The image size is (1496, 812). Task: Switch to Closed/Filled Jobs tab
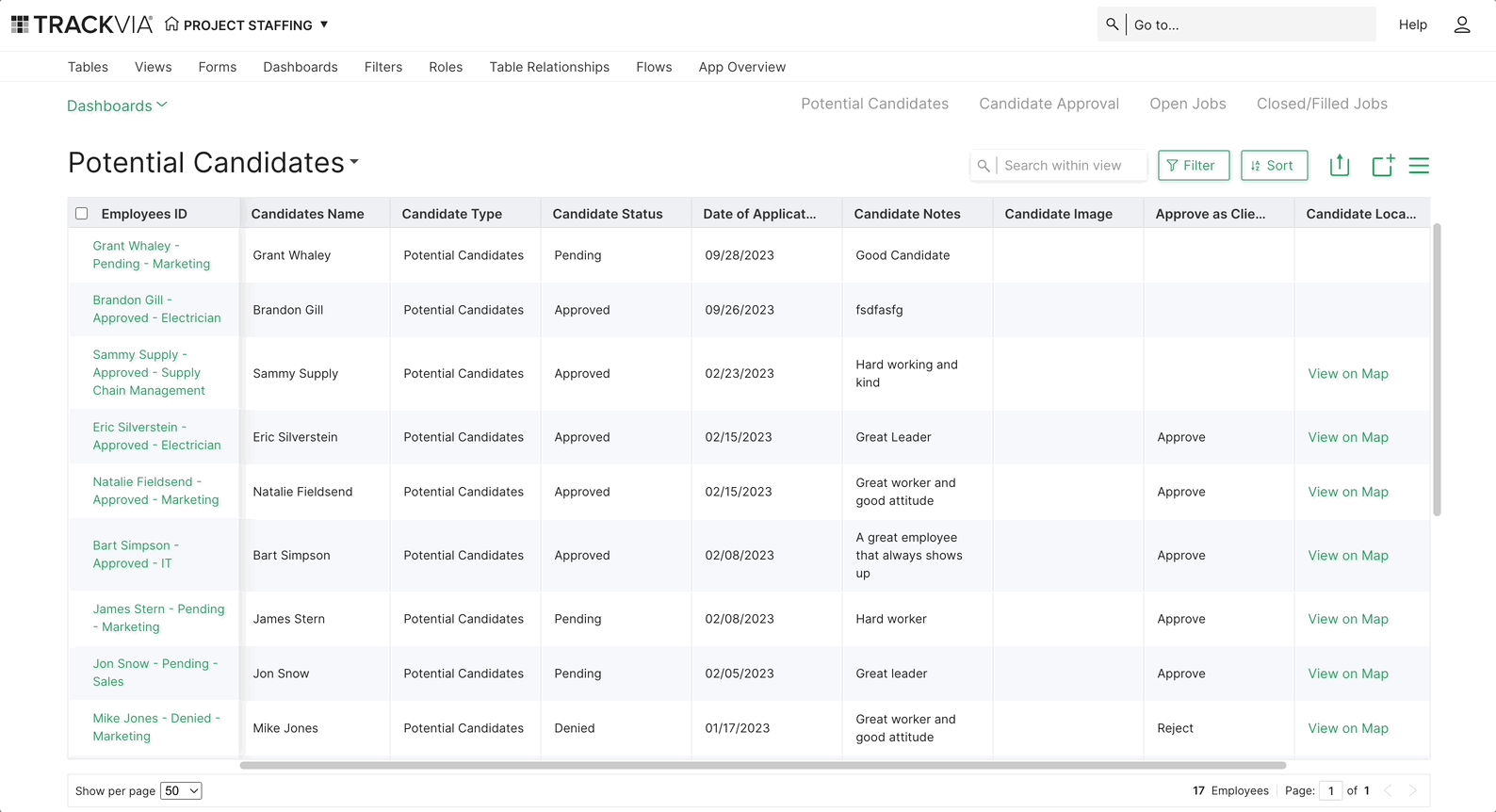[1322, 104]
